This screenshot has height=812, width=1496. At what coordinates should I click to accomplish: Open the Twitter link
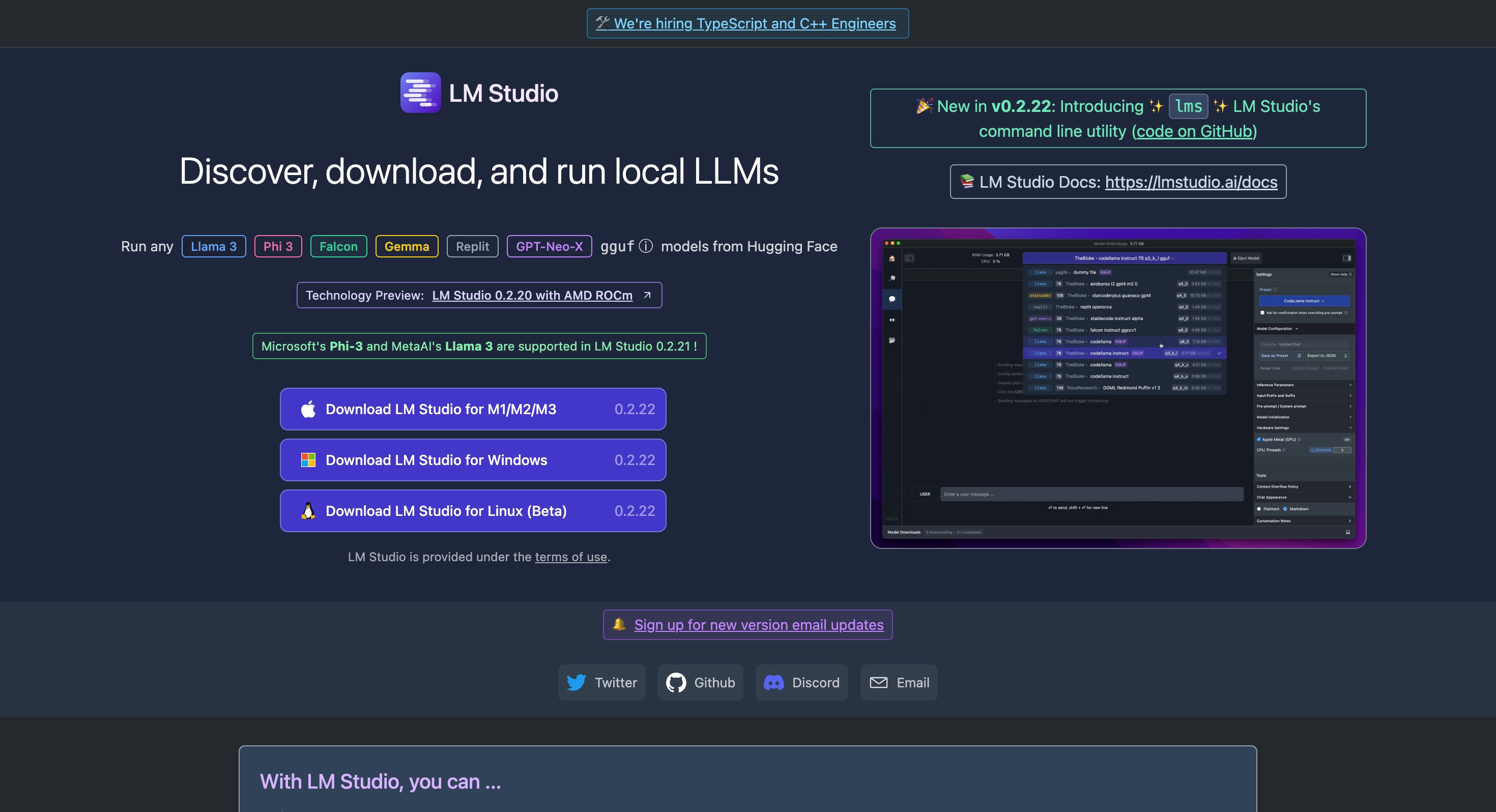(601, 682)
